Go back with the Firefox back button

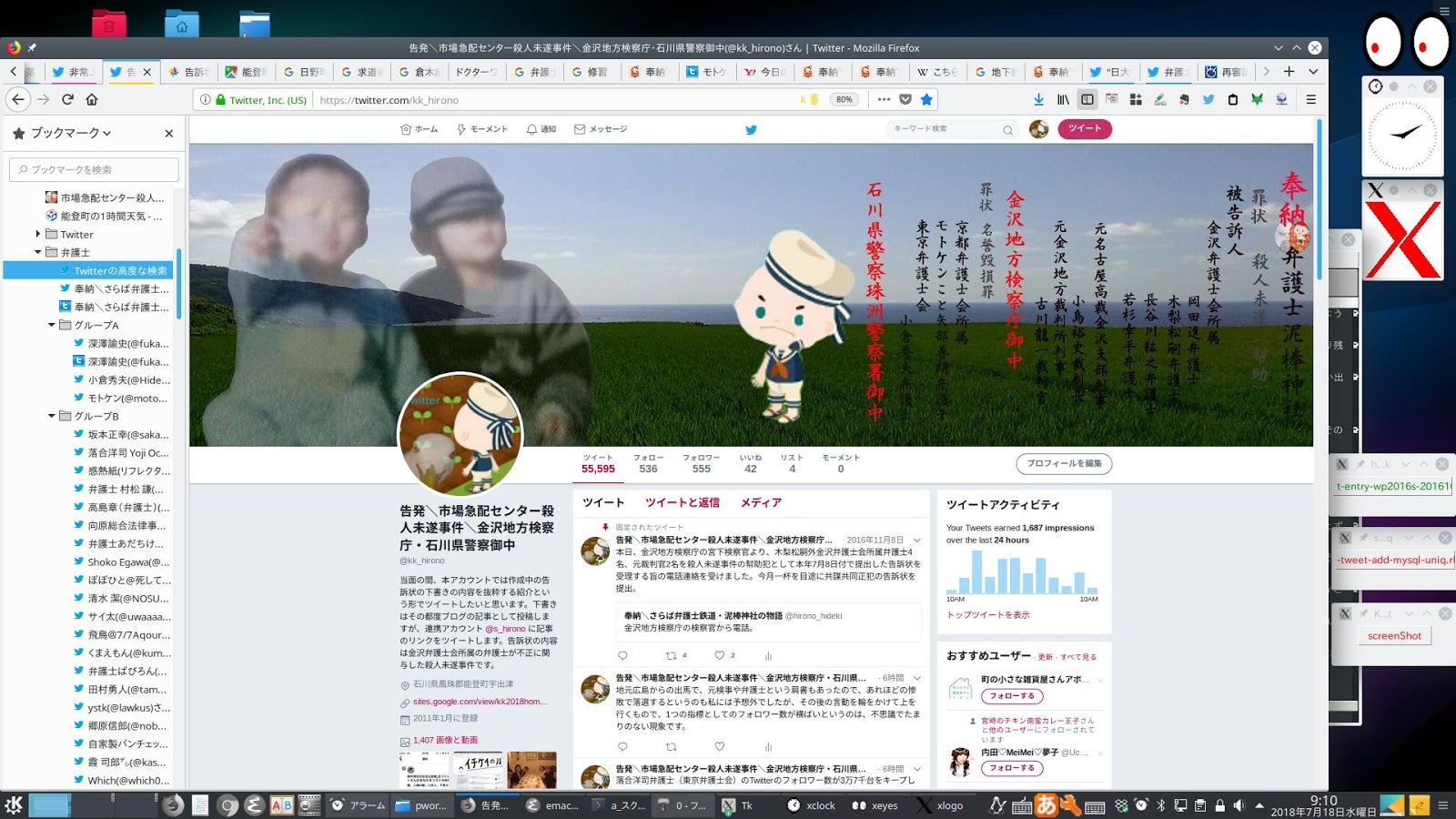[18, 99]
